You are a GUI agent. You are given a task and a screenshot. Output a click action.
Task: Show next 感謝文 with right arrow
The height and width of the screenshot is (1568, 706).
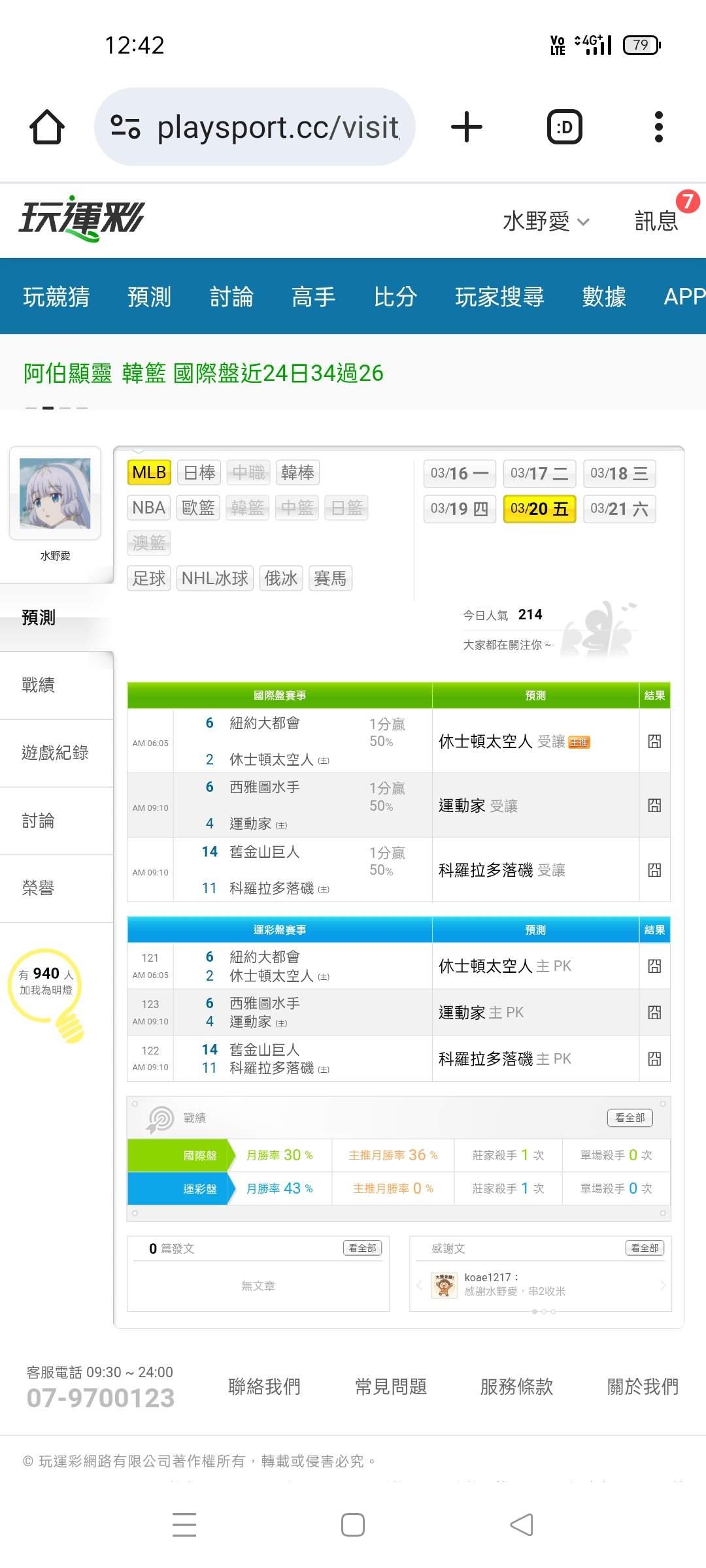click(663, 1285)
